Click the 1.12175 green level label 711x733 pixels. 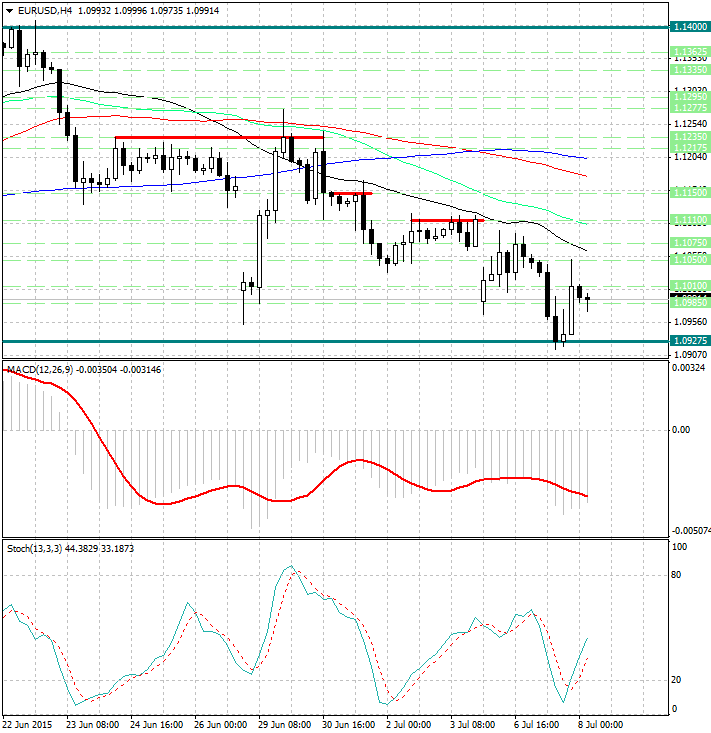coord(690,147)
